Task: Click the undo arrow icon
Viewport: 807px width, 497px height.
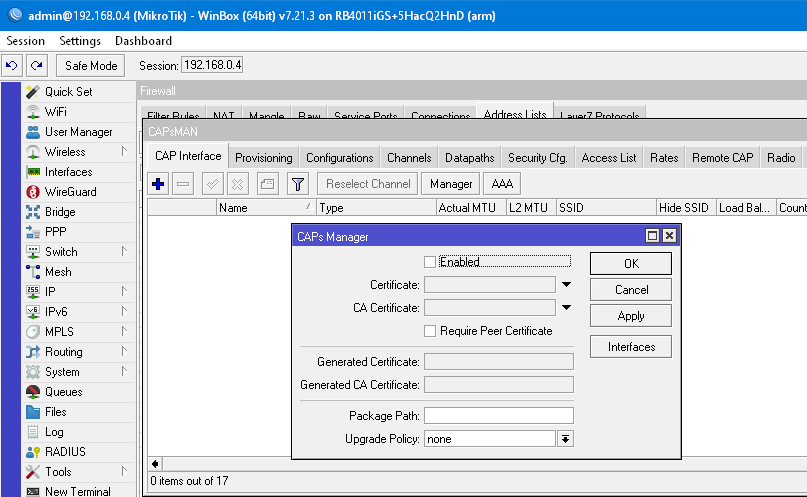Action: 12,65
